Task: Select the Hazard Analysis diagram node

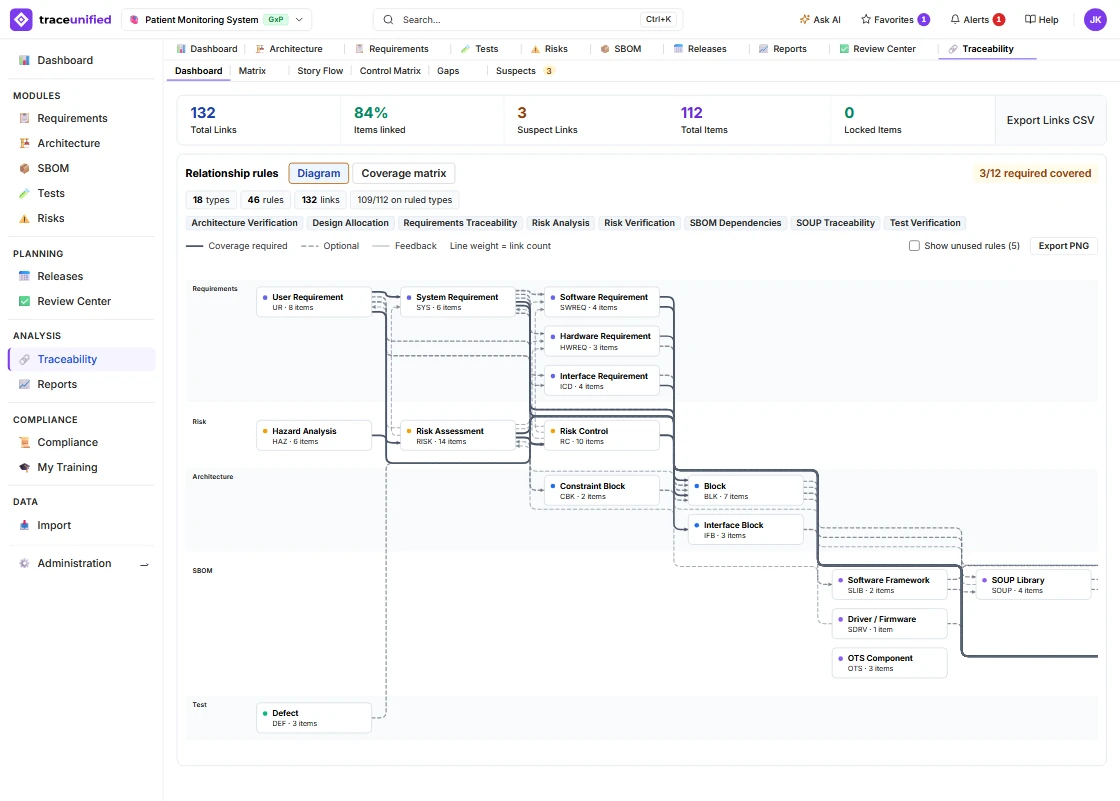Action: (314, 436)
